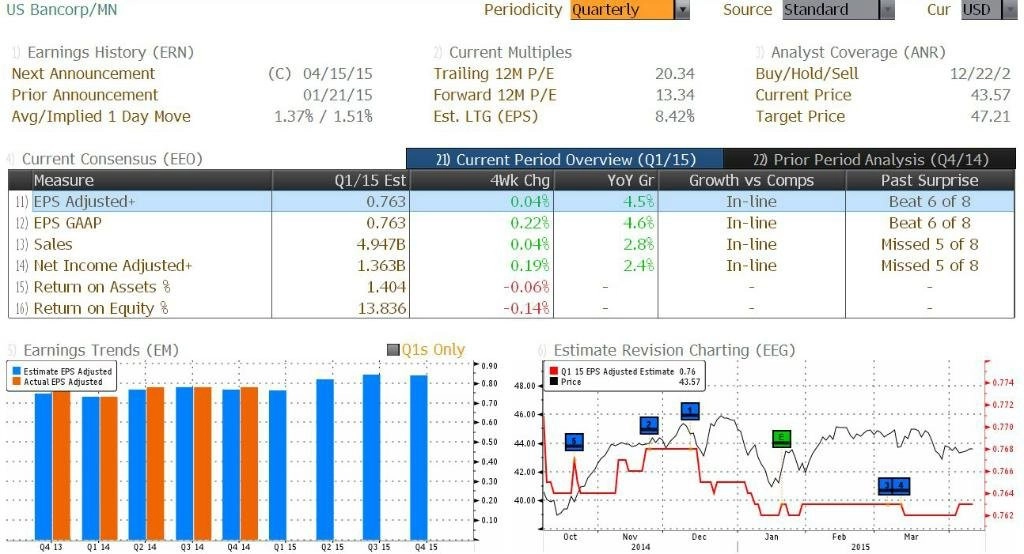This screenshot has height=554, width=1024.
Task: Click the Q1/15 Est column header
Action: pyautogui.click(x=341, y=180)
